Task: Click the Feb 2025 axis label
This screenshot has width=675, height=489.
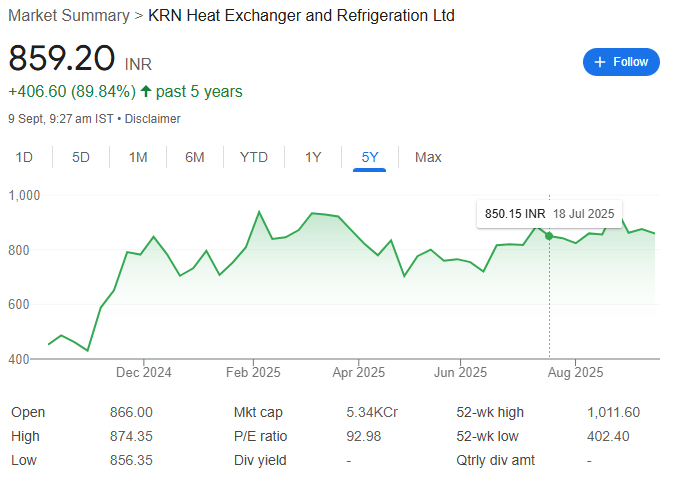Action: pos(253,372)
